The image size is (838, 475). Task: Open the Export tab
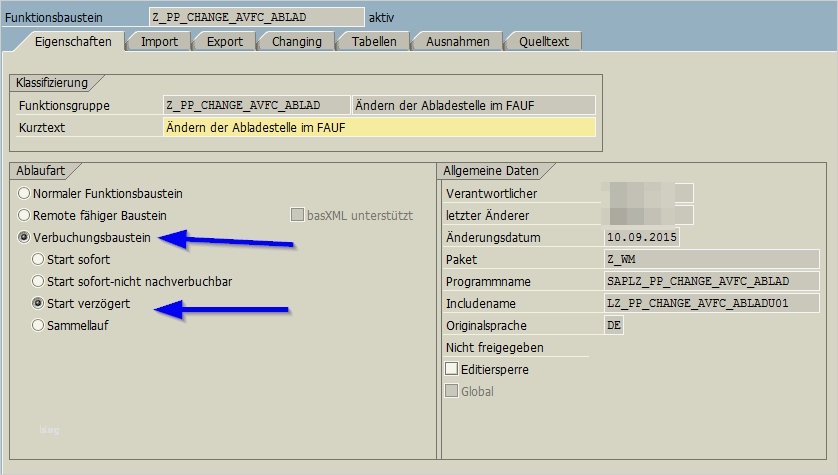click(x=224, y=42)
